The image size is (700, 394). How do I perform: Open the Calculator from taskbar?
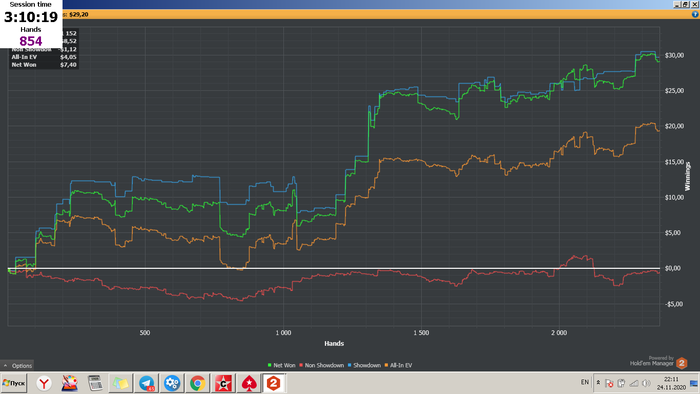(95, 383)
